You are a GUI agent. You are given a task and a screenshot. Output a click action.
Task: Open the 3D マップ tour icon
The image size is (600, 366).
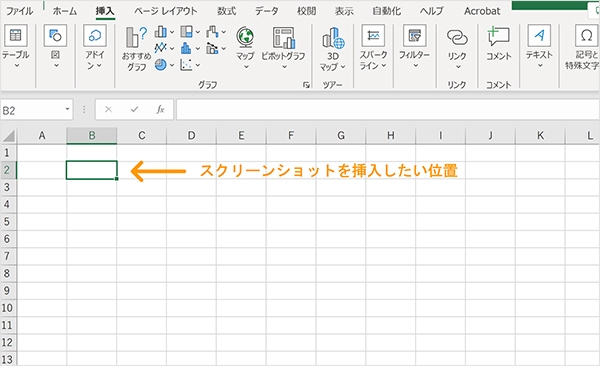[x=333, y=38]
